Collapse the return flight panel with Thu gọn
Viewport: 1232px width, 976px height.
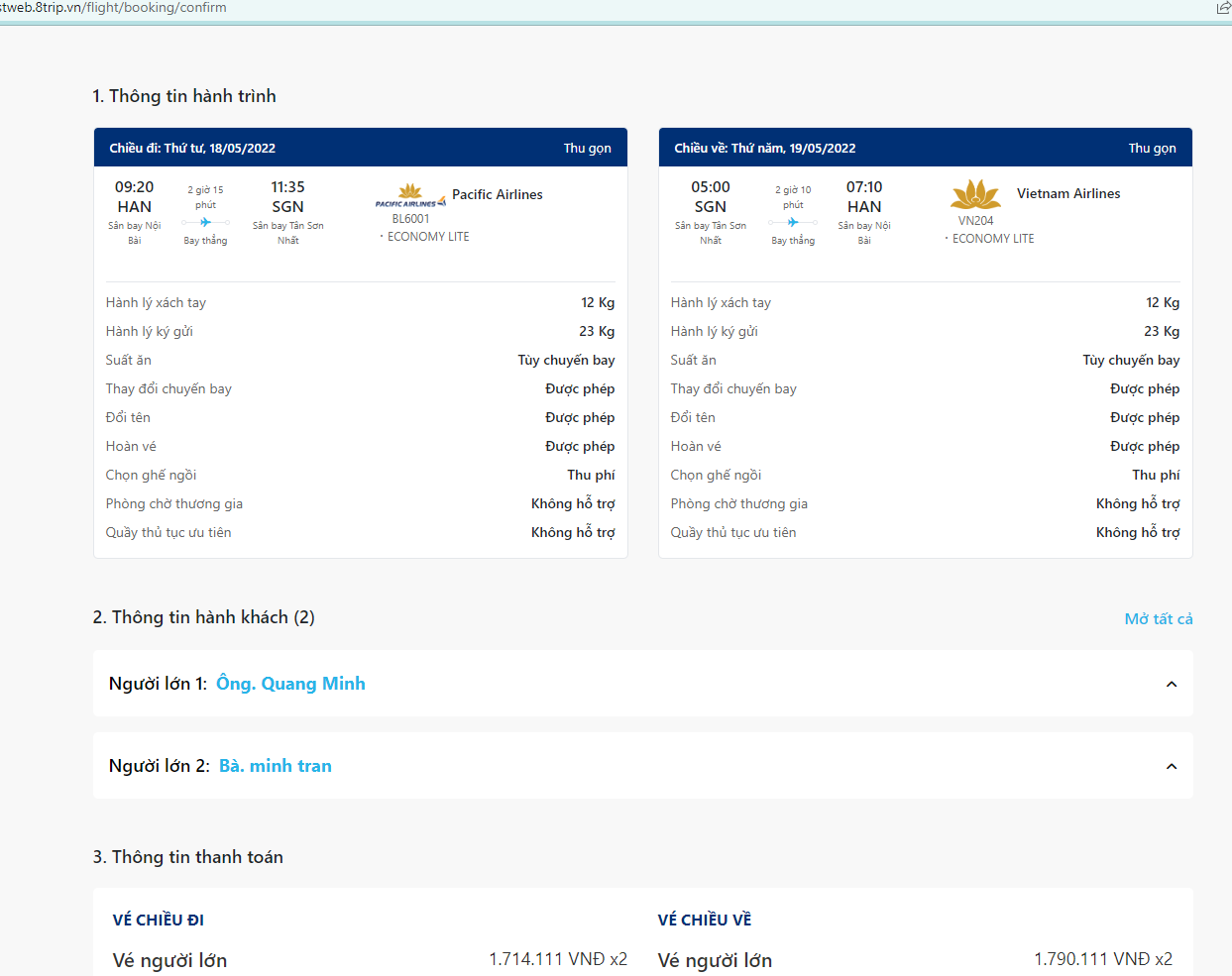[x=1152, y=148]
